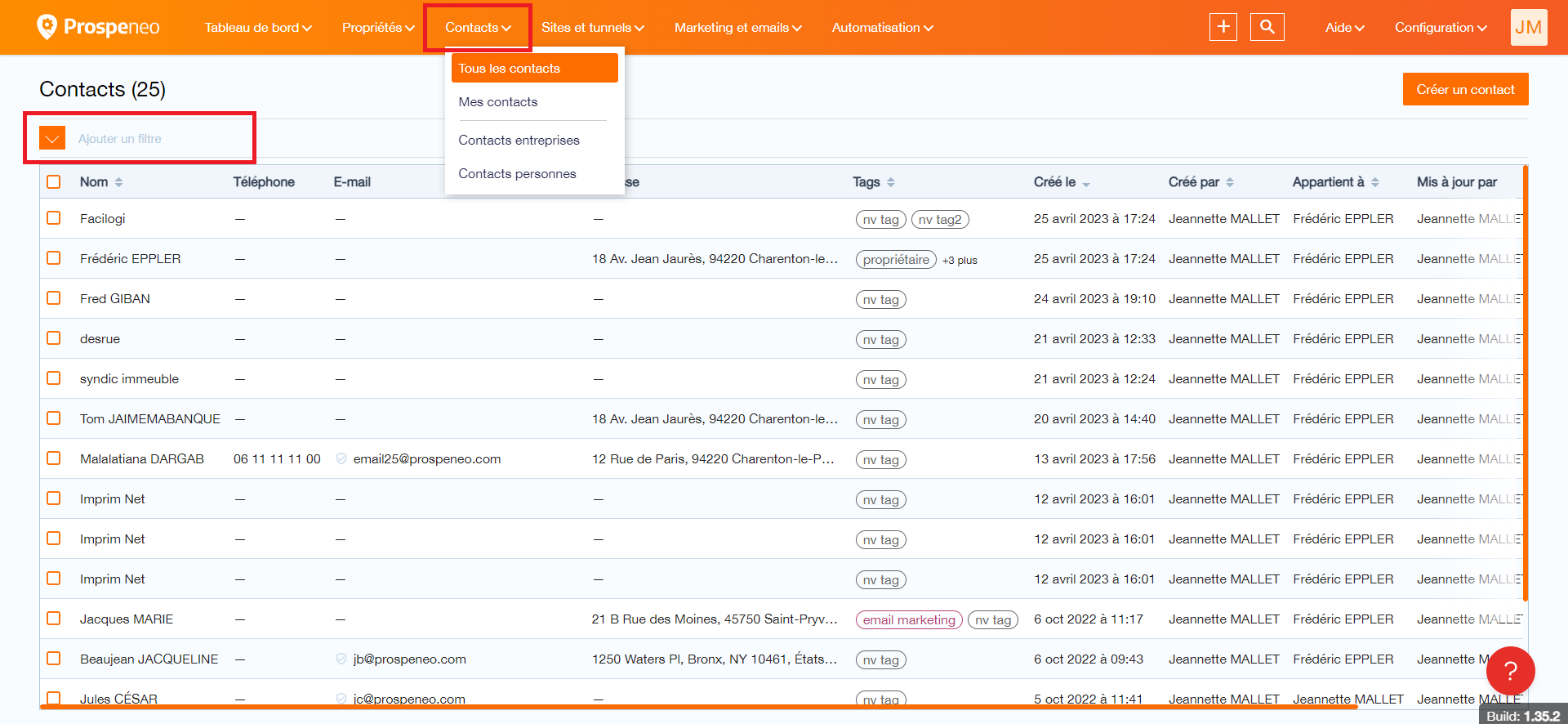Click the verified shield icon next to email25@prospeneo.com
Screen dimensions: 1568x724
(341, 458)
